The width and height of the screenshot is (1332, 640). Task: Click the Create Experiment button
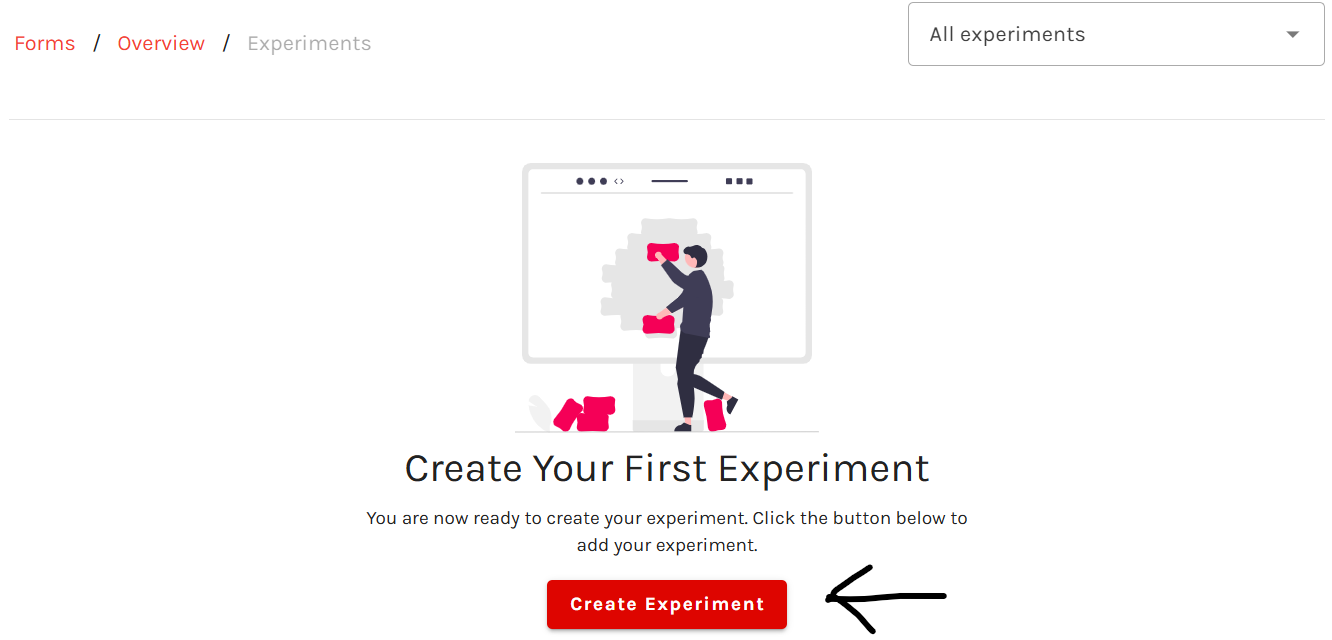[x=666, y=604]
